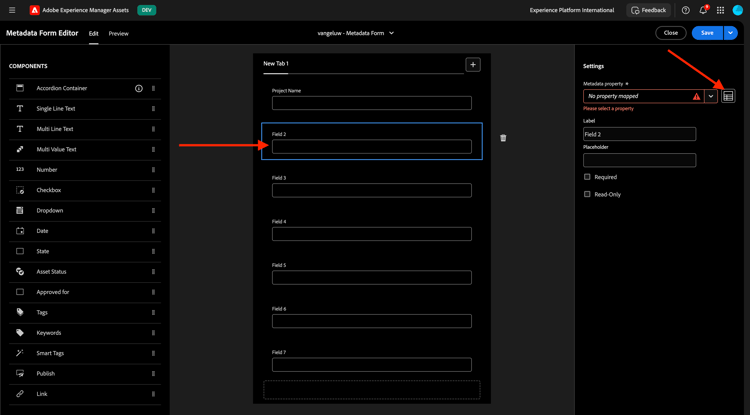Click the Asset Status component label
The height and width of the screenshot is (415, 750).
[51, 272]
